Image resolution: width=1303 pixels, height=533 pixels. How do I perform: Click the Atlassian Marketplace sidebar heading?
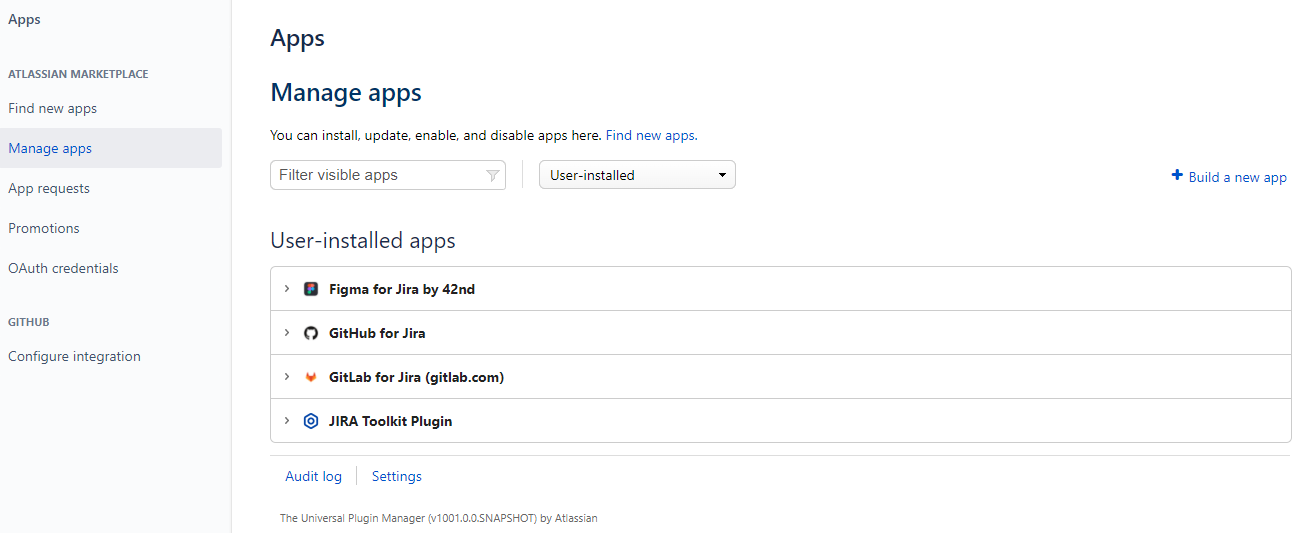[78, 74]
